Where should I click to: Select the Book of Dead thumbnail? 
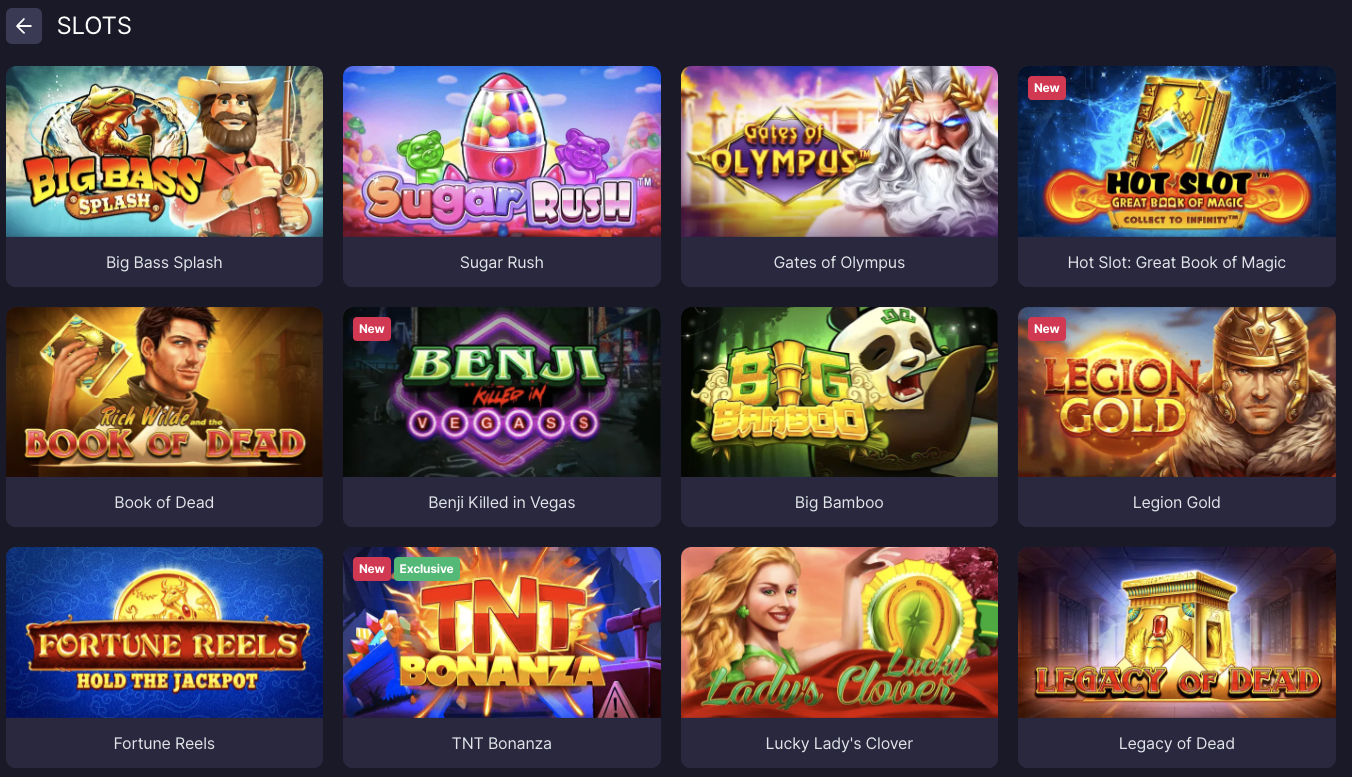[164, 392]
